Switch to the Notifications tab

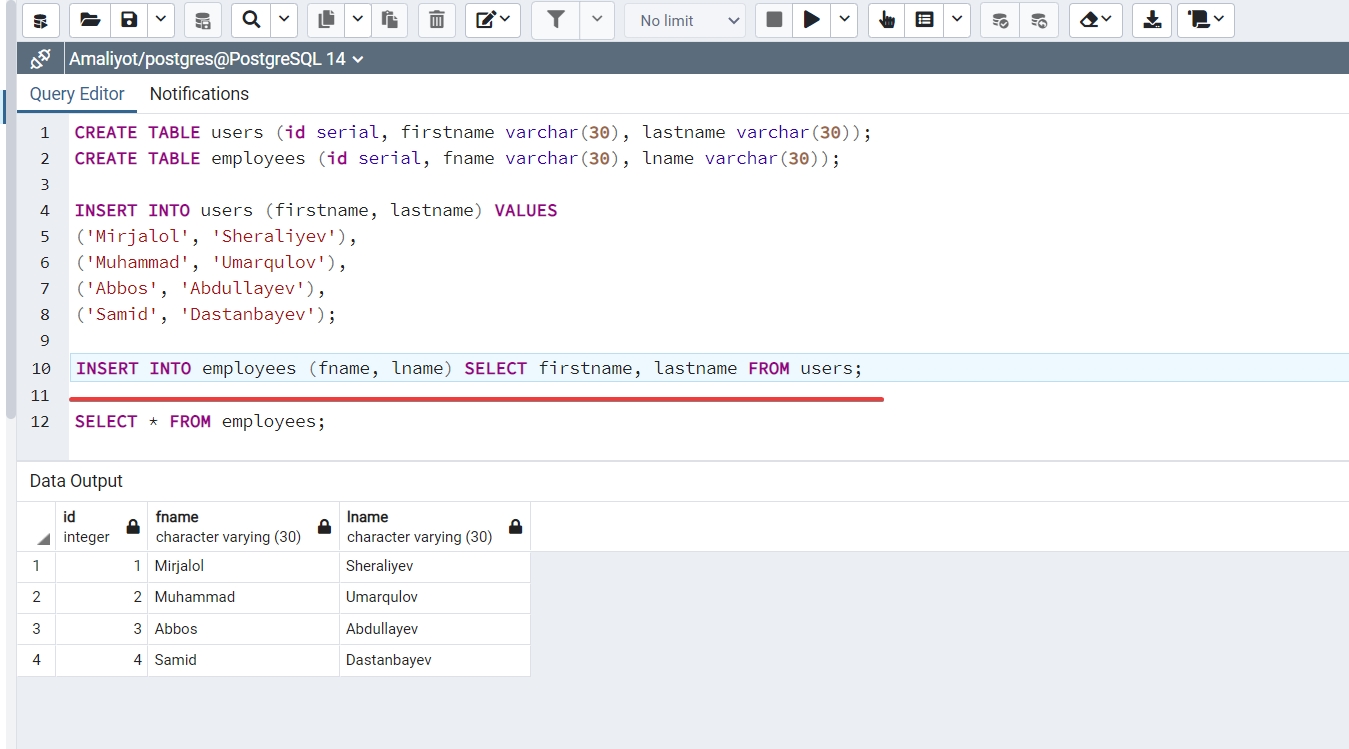pyautogui.click(x=199, y=94)
